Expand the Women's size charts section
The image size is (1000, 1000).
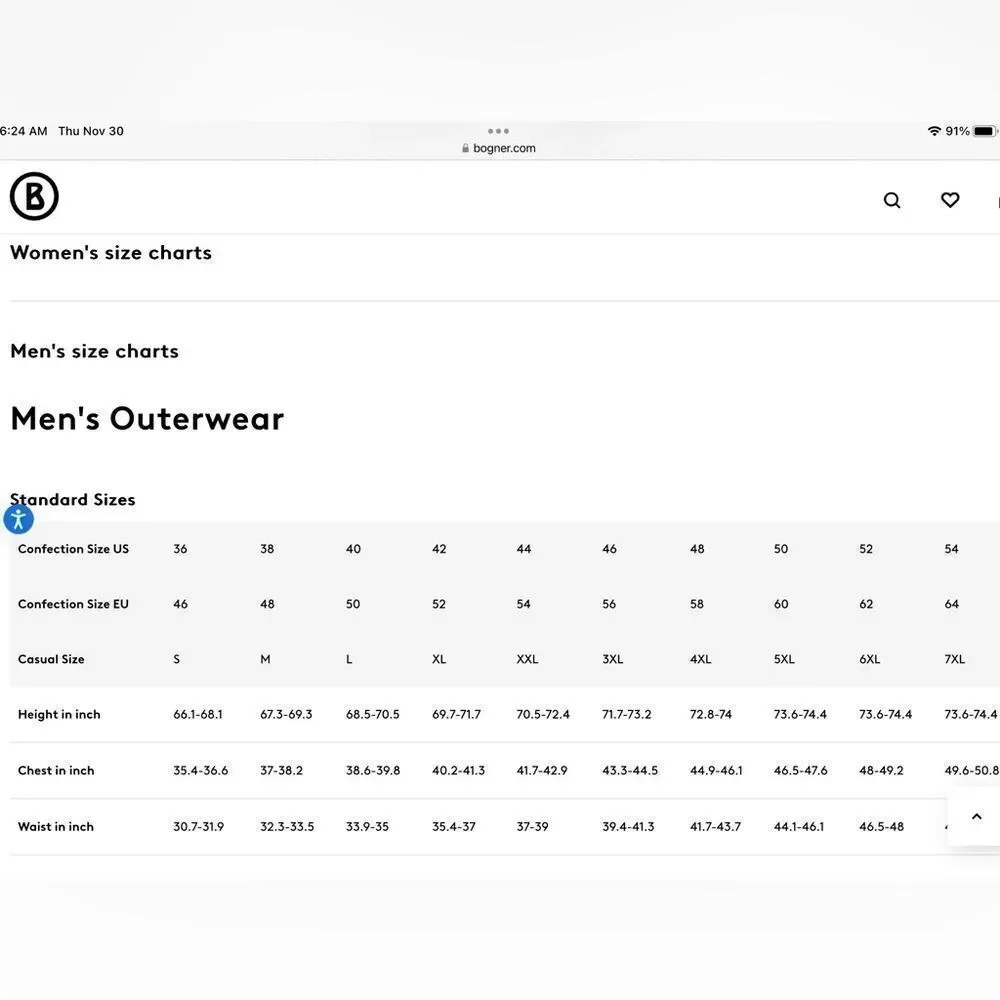click(111, 253)
